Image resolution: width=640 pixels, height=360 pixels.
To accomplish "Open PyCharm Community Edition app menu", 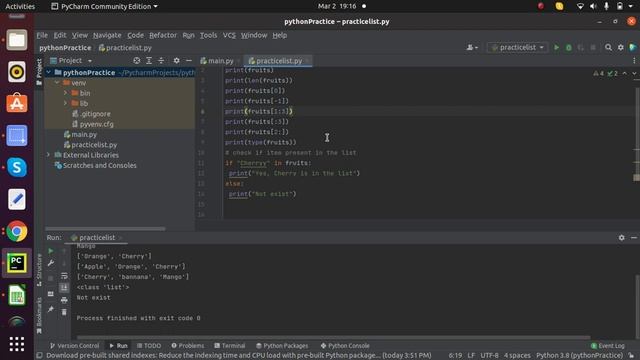I will (x=104, y=7).
